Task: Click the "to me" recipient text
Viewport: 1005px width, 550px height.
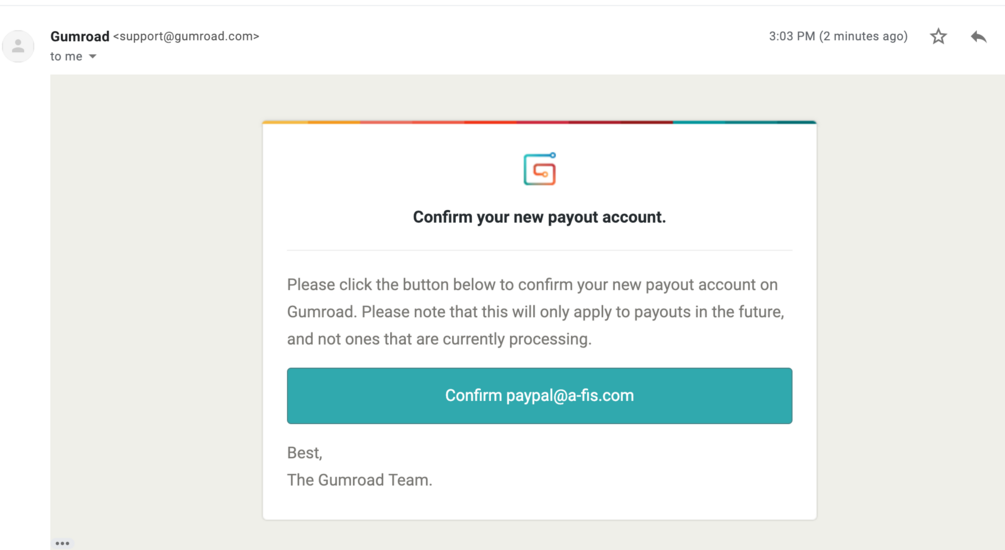Action: coord(66,57)
